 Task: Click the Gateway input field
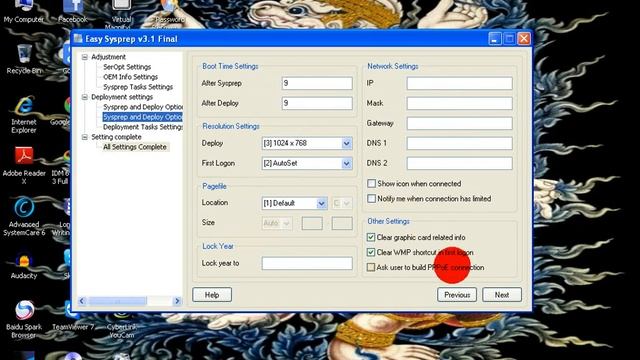tap(460, 123)
